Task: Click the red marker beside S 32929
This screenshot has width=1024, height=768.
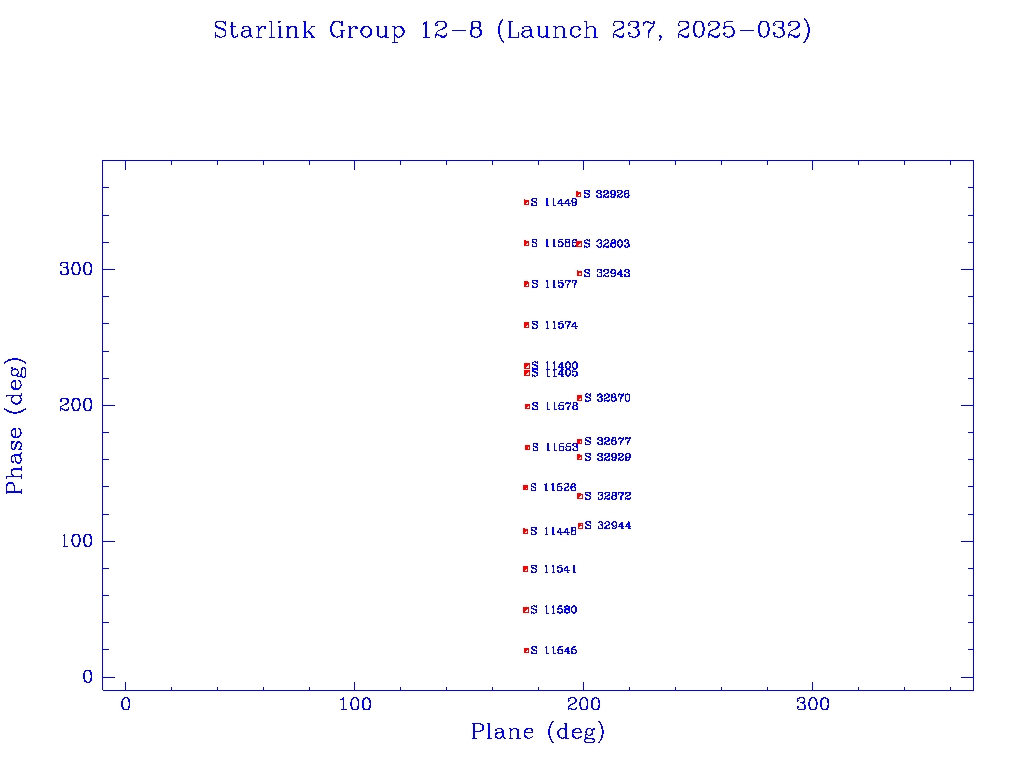Action: 579,457
